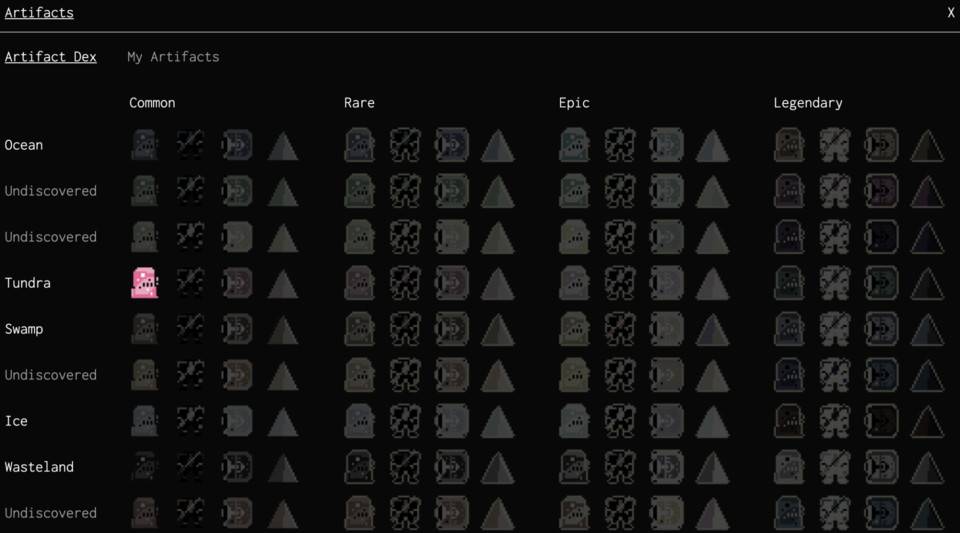Click the Tundra Epic monolith artifact
Image resolution: width=960 pixels, height=533 pixels.
pos(575,283)
